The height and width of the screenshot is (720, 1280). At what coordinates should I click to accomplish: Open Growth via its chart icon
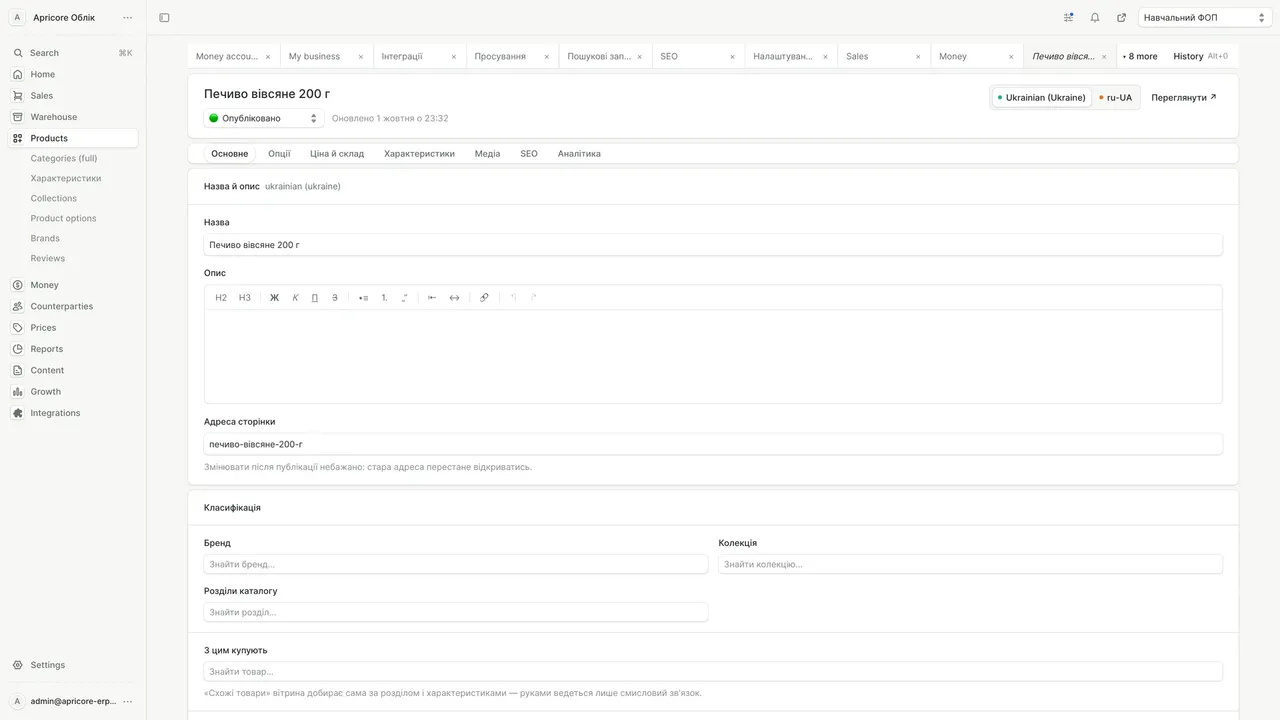[18, 392]
